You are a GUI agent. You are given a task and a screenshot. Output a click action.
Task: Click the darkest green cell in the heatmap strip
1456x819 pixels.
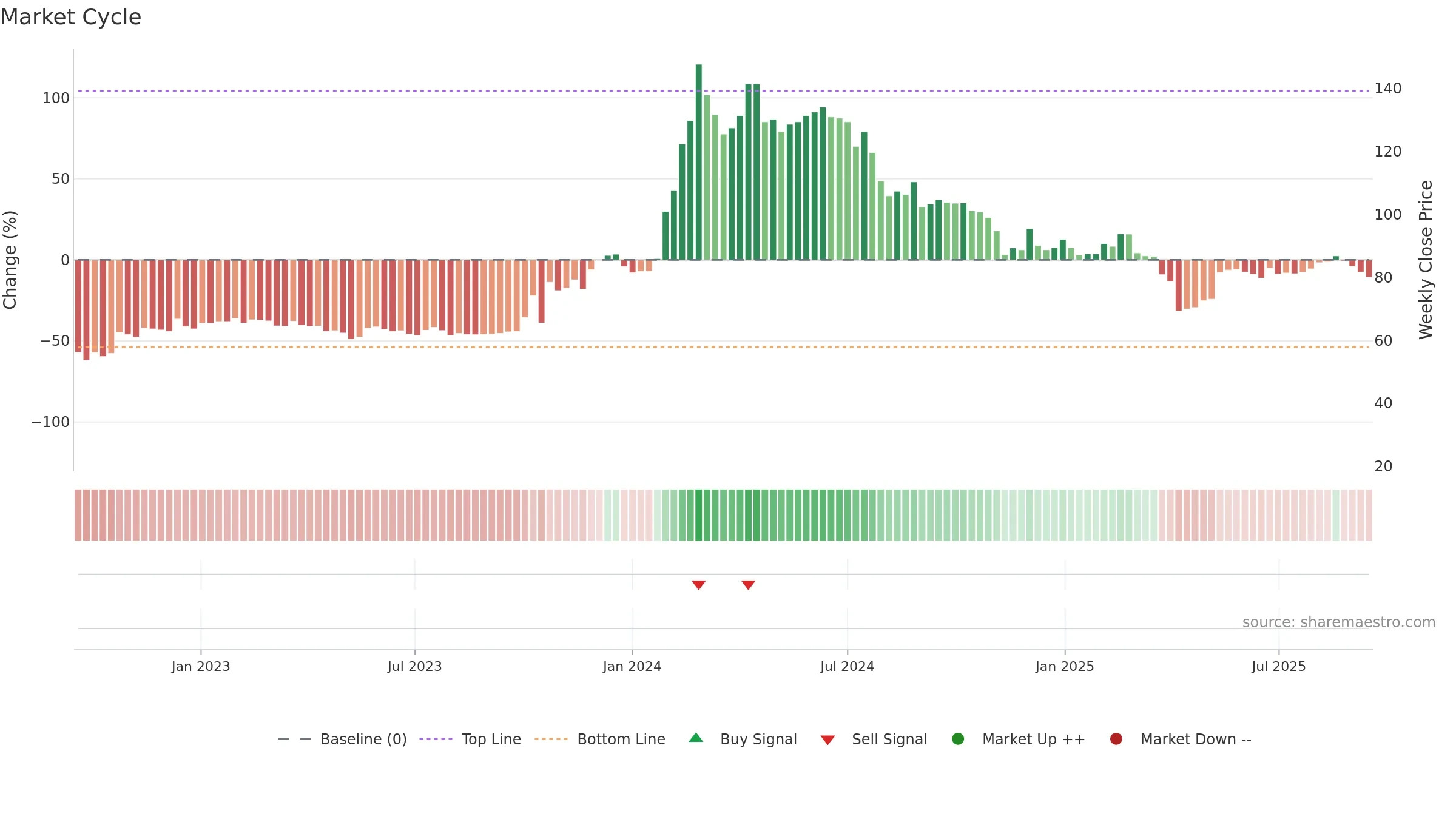coord(699,515)
